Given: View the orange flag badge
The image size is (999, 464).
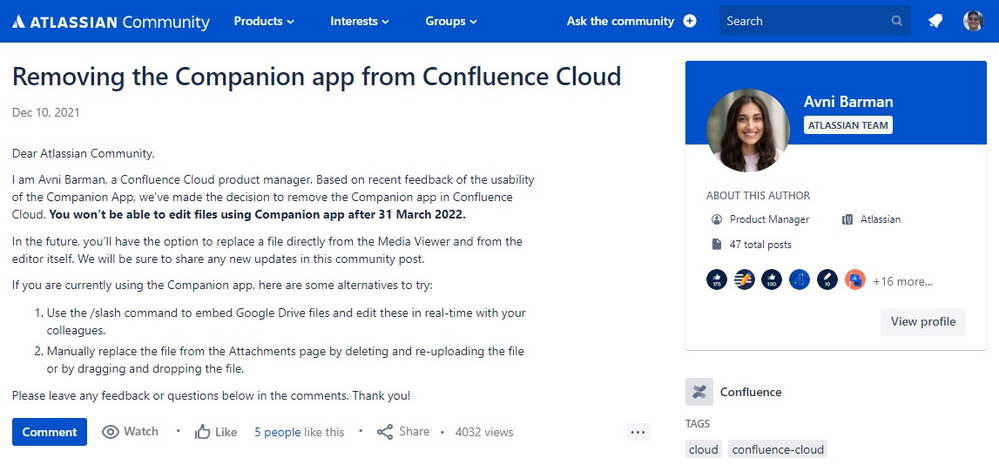Looking at the screenshot, I should [855, 279].
